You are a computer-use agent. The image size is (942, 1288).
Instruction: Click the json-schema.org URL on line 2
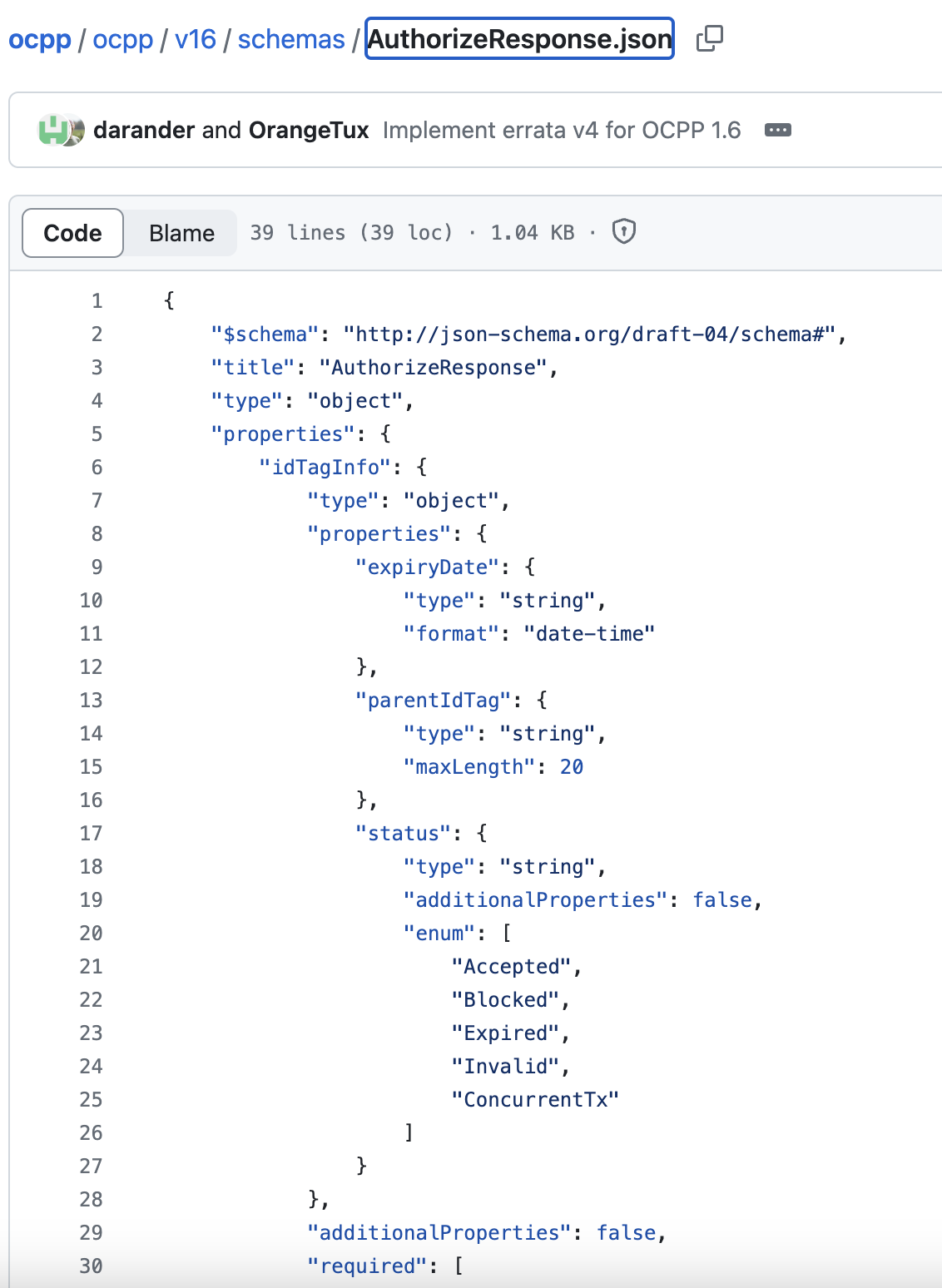pos(592,334)
